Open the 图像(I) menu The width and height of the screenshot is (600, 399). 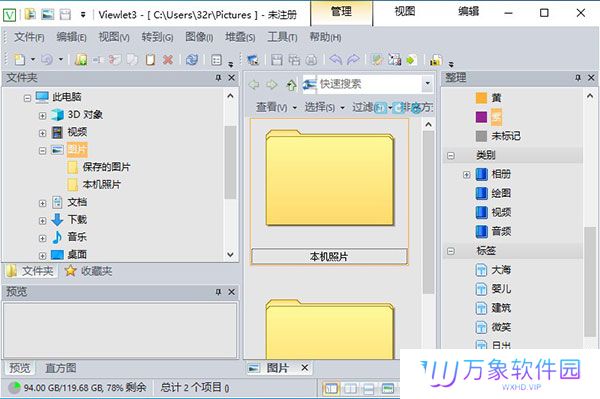click(199, 37)
